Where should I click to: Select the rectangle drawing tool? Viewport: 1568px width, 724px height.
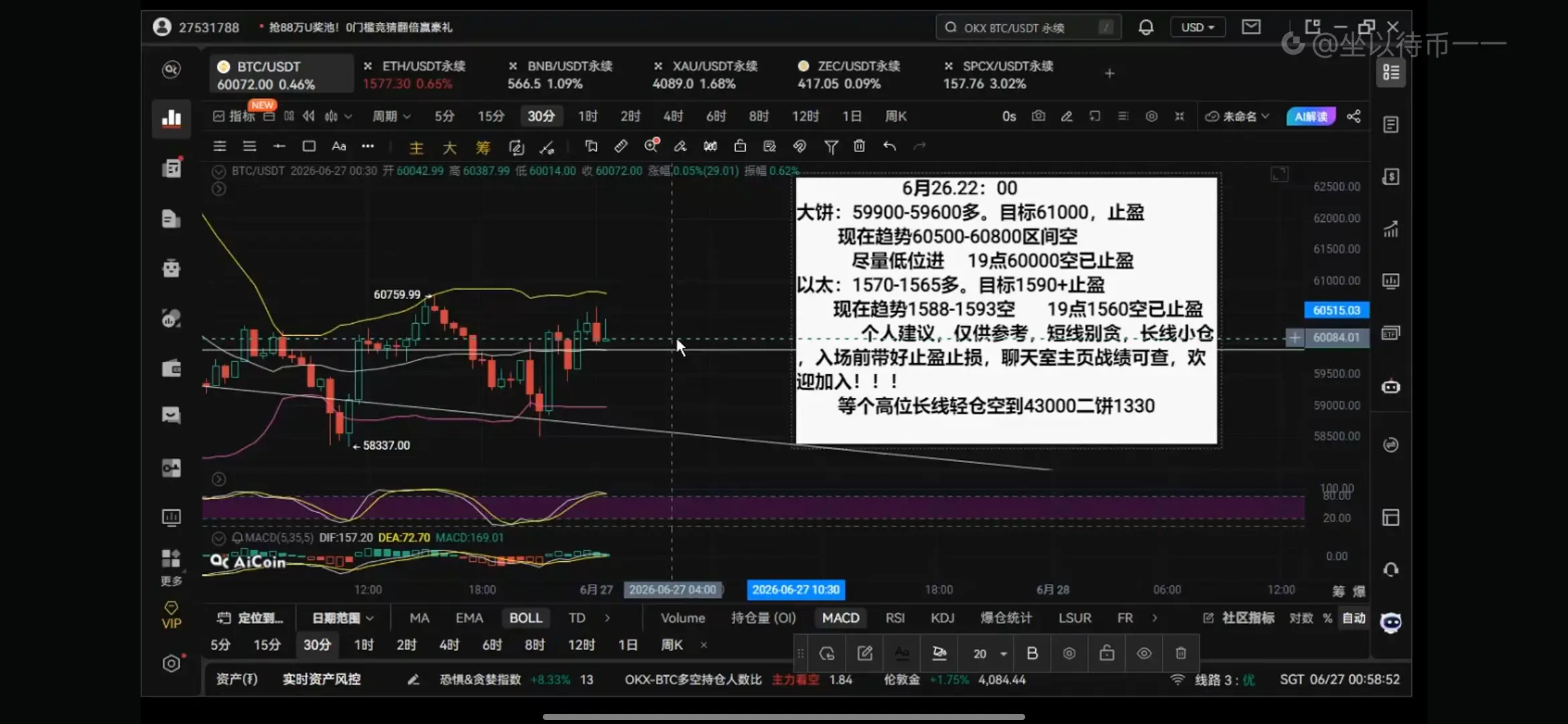pyautogui.click(x=309, y=146)
